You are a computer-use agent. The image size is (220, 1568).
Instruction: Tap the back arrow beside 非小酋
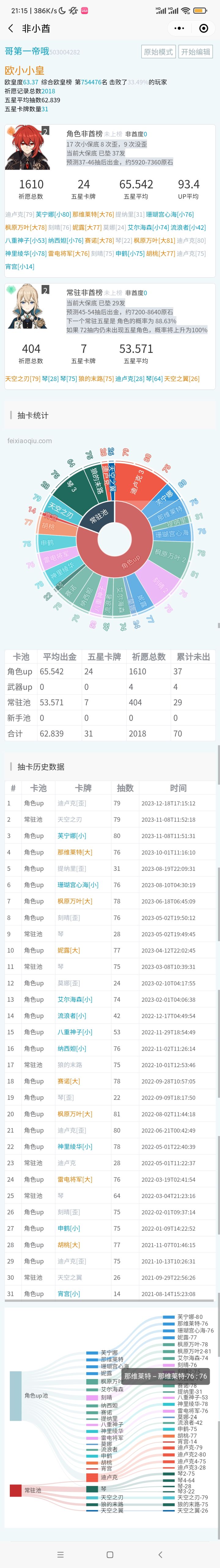(10, 28)
